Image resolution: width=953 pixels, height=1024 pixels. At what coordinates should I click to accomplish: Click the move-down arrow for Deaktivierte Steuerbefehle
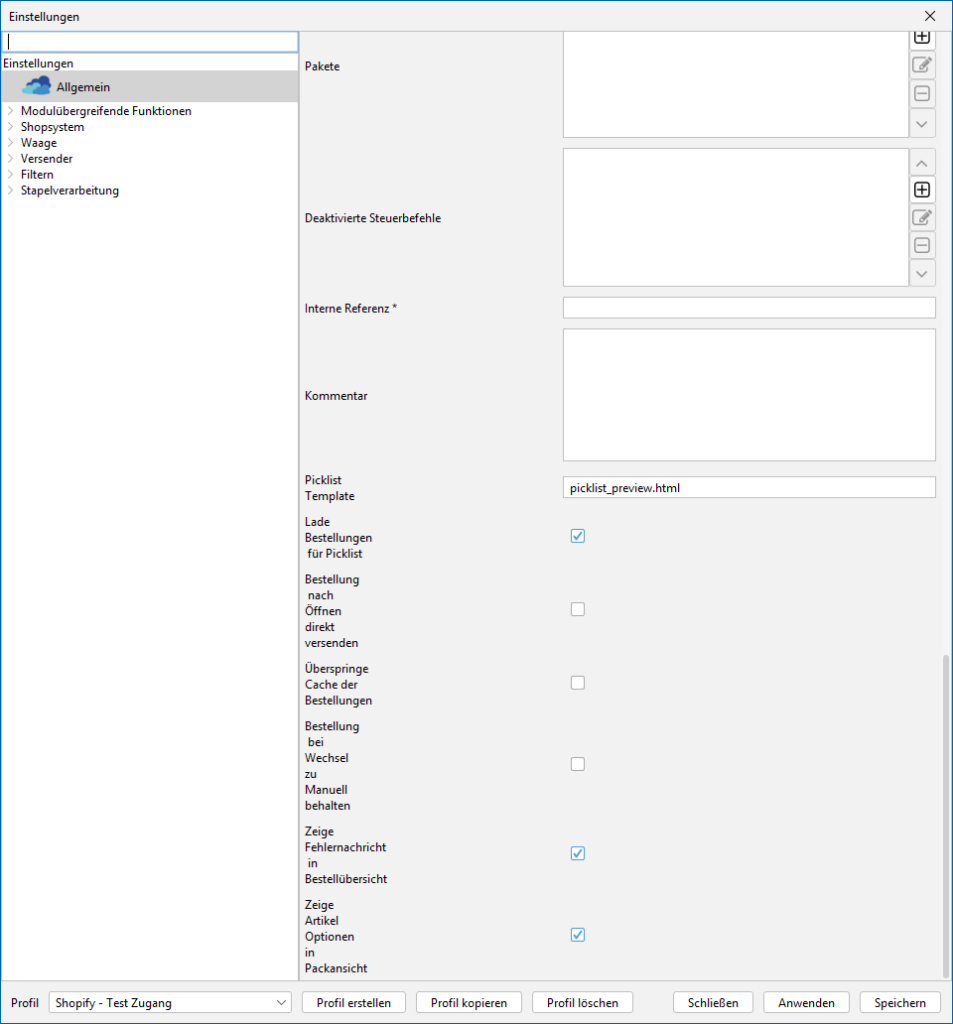click(922, 273)
